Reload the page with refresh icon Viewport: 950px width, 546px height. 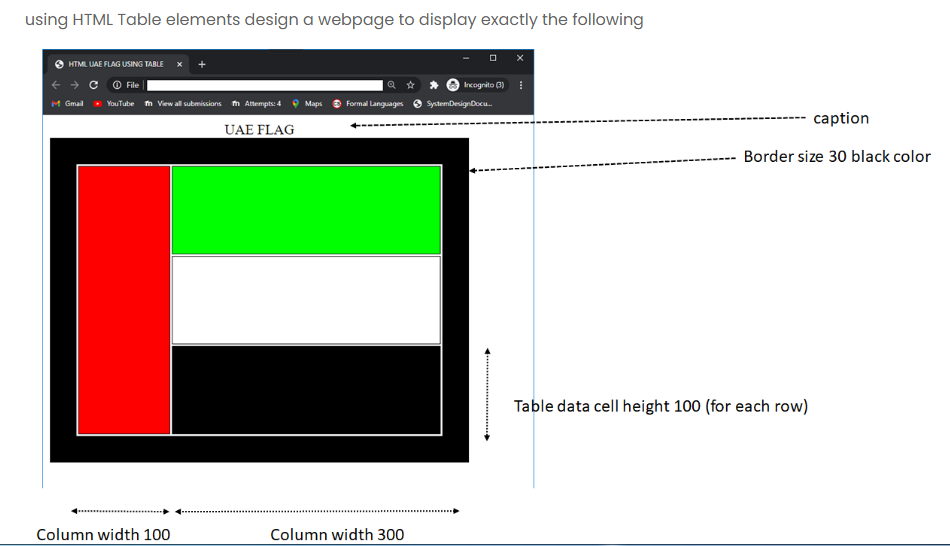click(93, 85)
